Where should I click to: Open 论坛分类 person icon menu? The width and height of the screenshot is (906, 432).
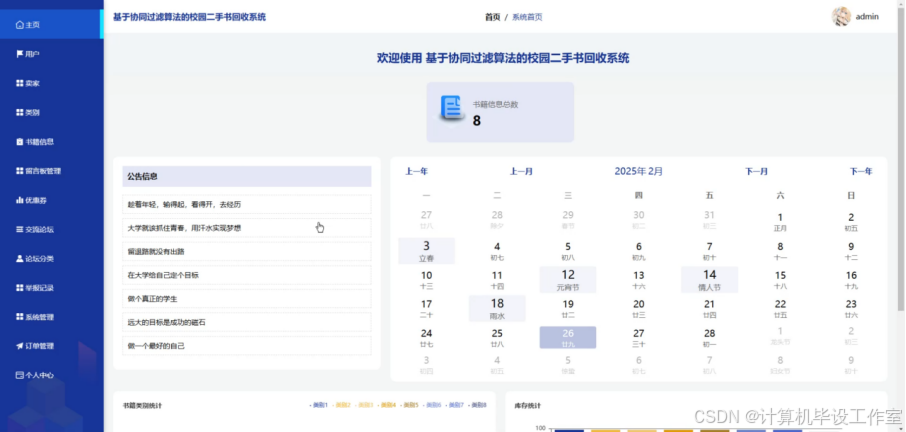pyautogui.click(x=20, y=259)
